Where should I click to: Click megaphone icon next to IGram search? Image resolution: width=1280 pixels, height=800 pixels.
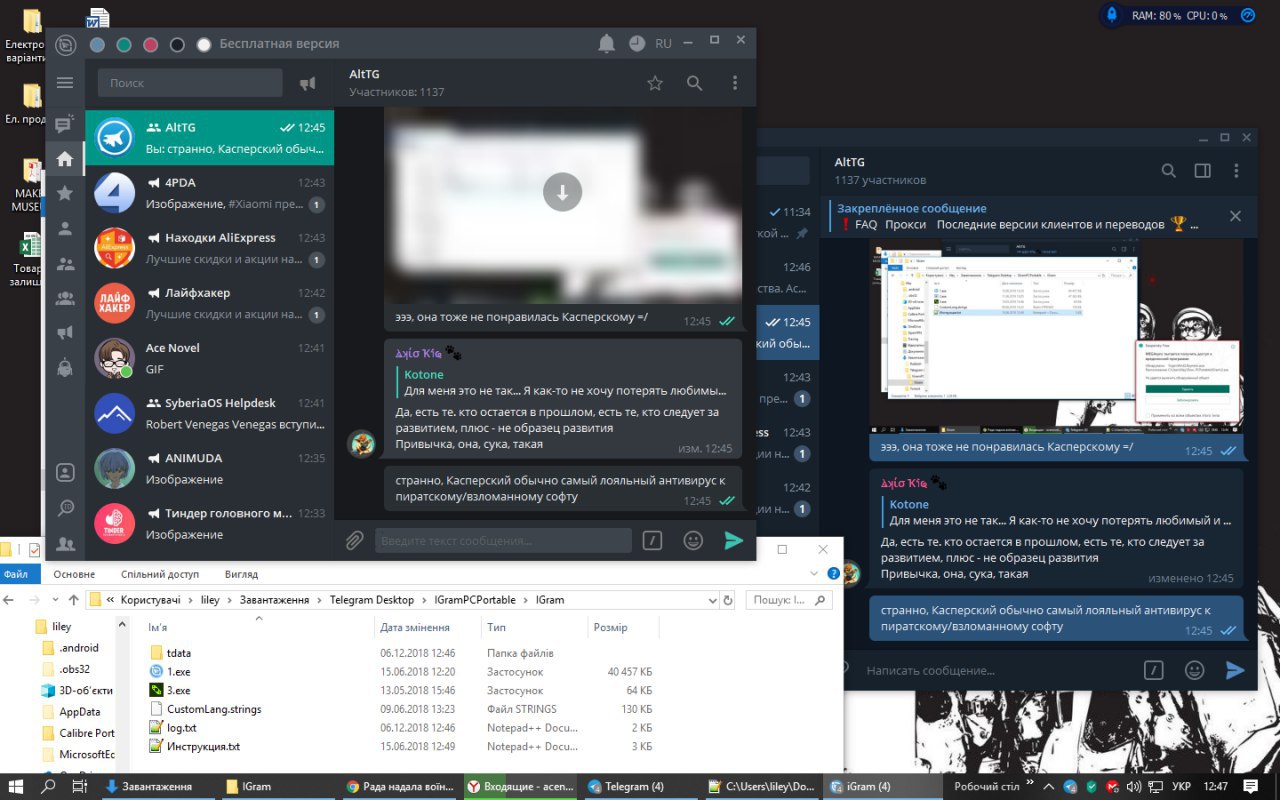pos(308,83)
